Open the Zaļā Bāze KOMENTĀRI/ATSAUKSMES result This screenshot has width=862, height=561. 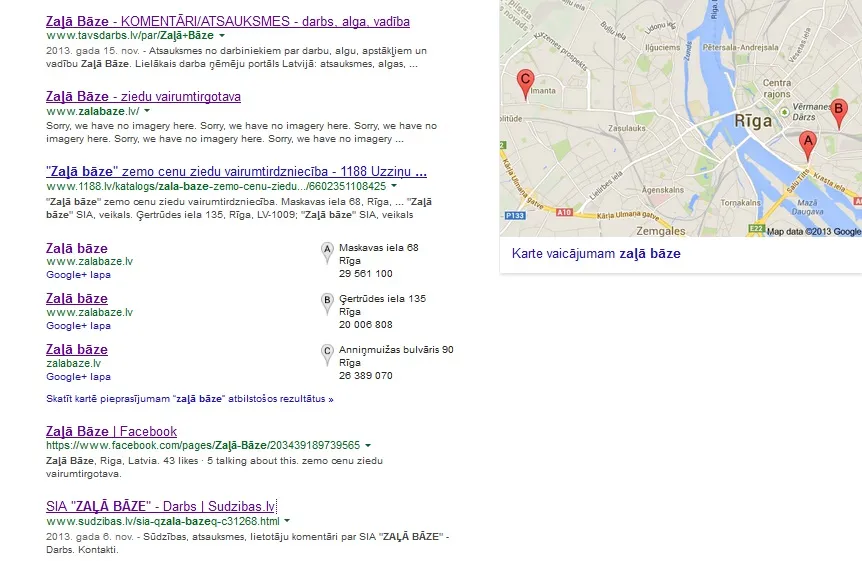(228, 21)
